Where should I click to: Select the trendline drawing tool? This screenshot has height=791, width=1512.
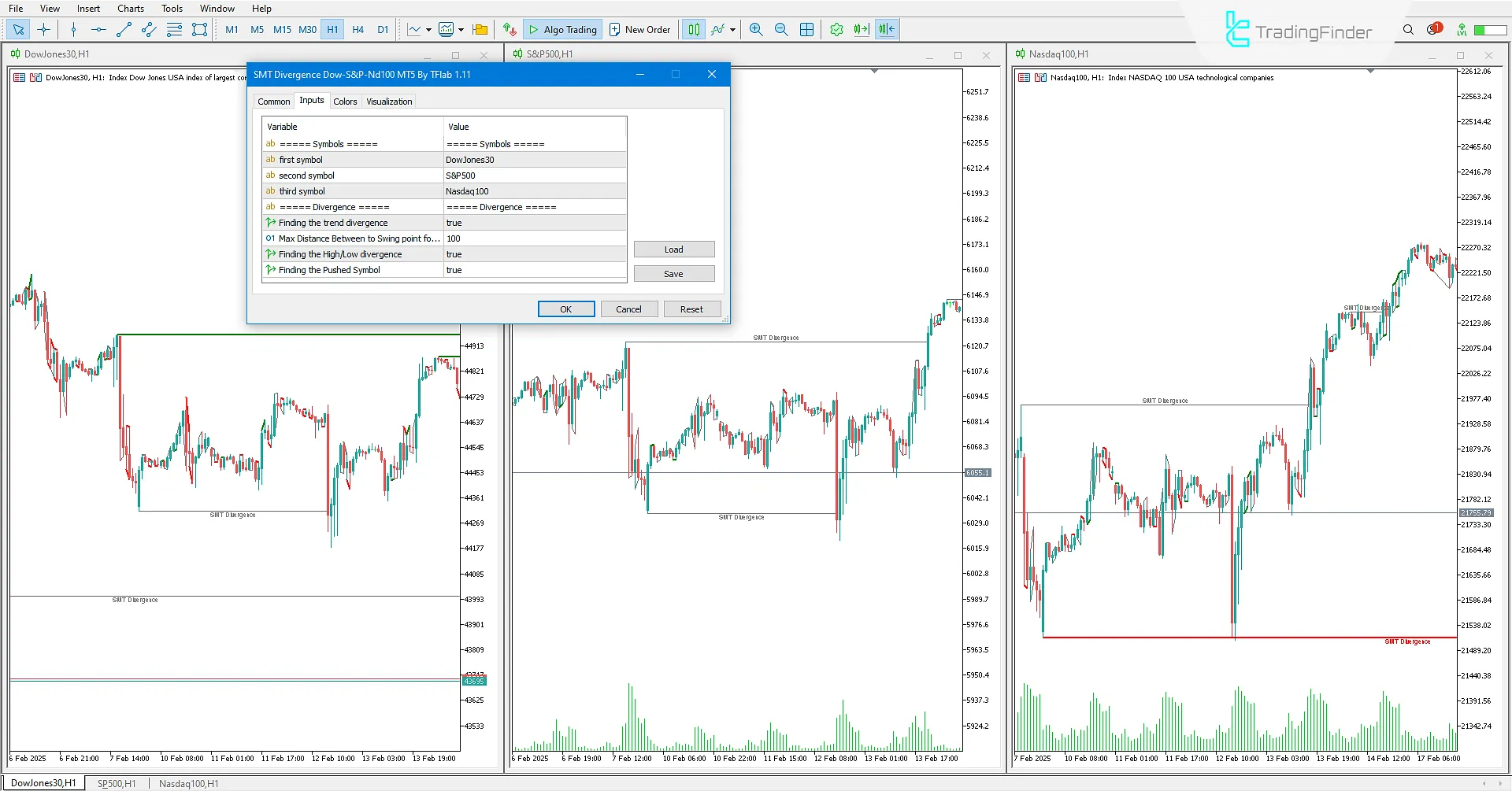pos(123,29)
